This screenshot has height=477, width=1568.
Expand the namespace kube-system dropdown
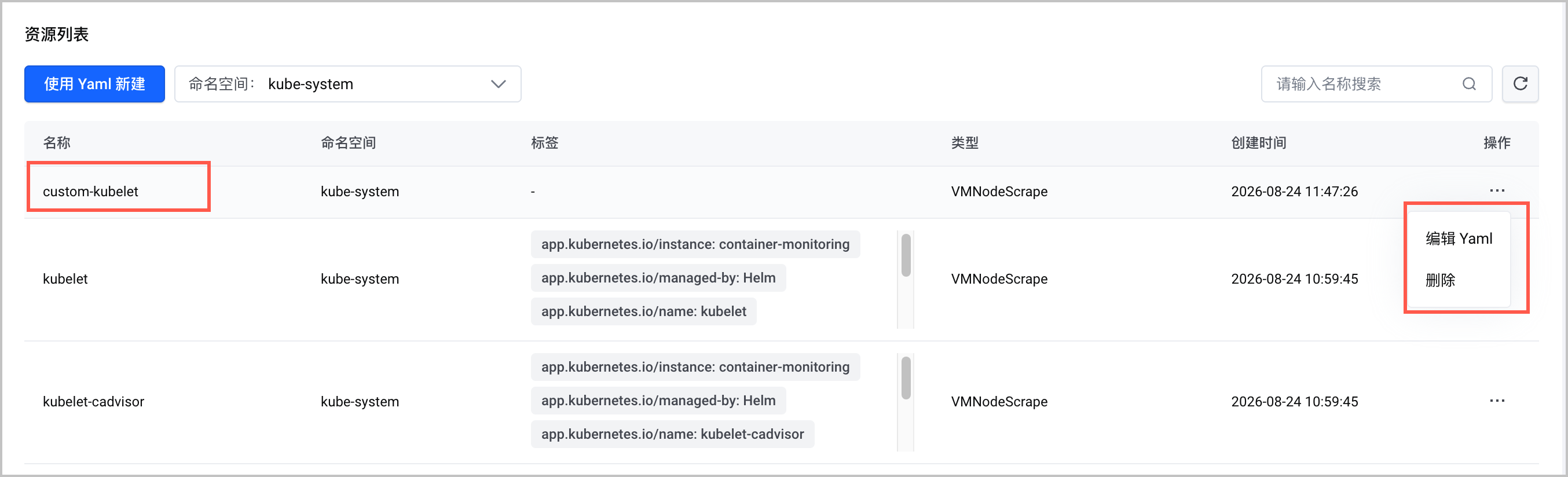tap(347, 84)
